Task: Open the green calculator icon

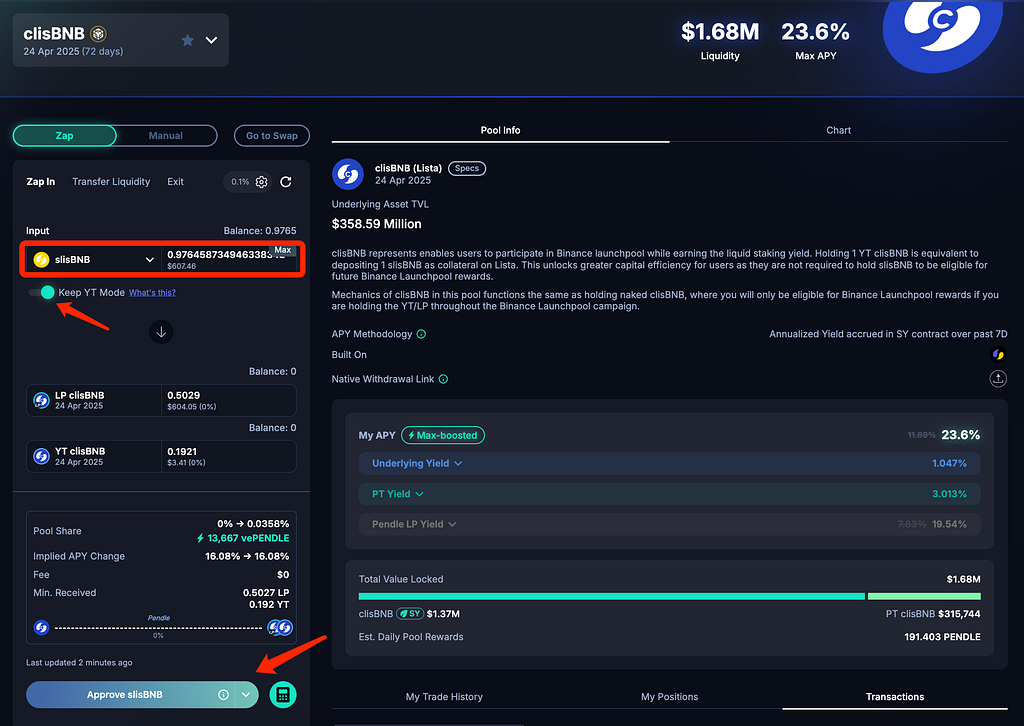Action: click(x=283, y=695)
